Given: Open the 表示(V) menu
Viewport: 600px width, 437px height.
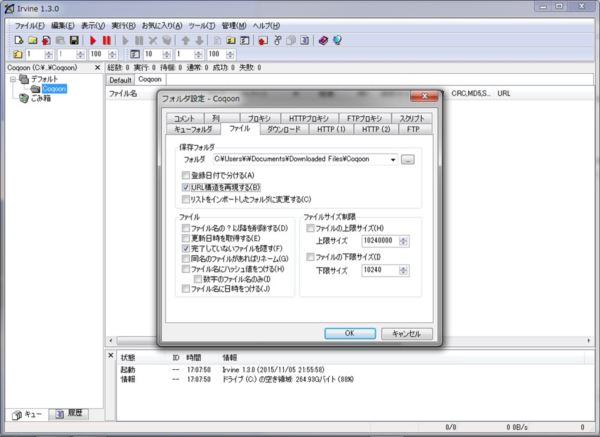Looking at the screenshot, I should [93, 26].
